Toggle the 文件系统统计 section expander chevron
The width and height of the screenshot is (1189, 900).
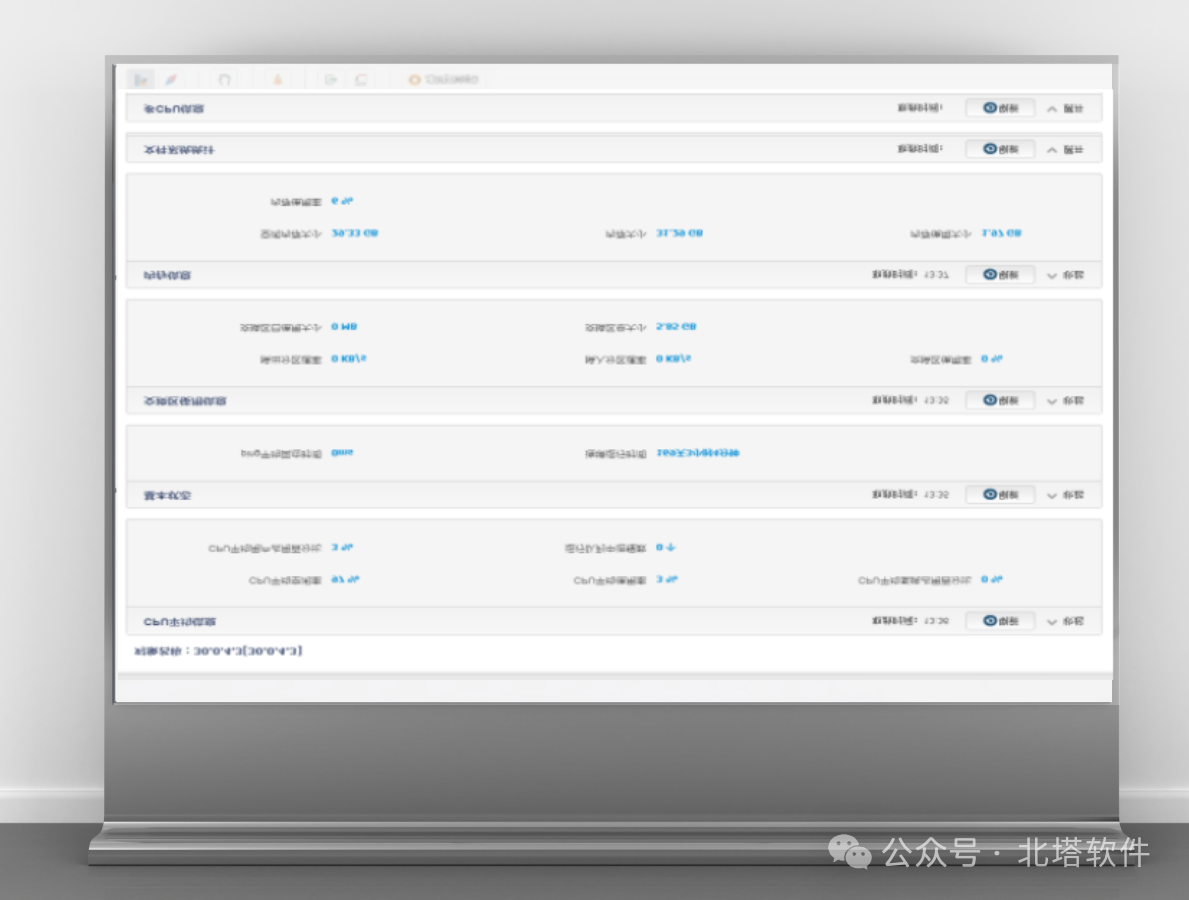[1052, 150]
